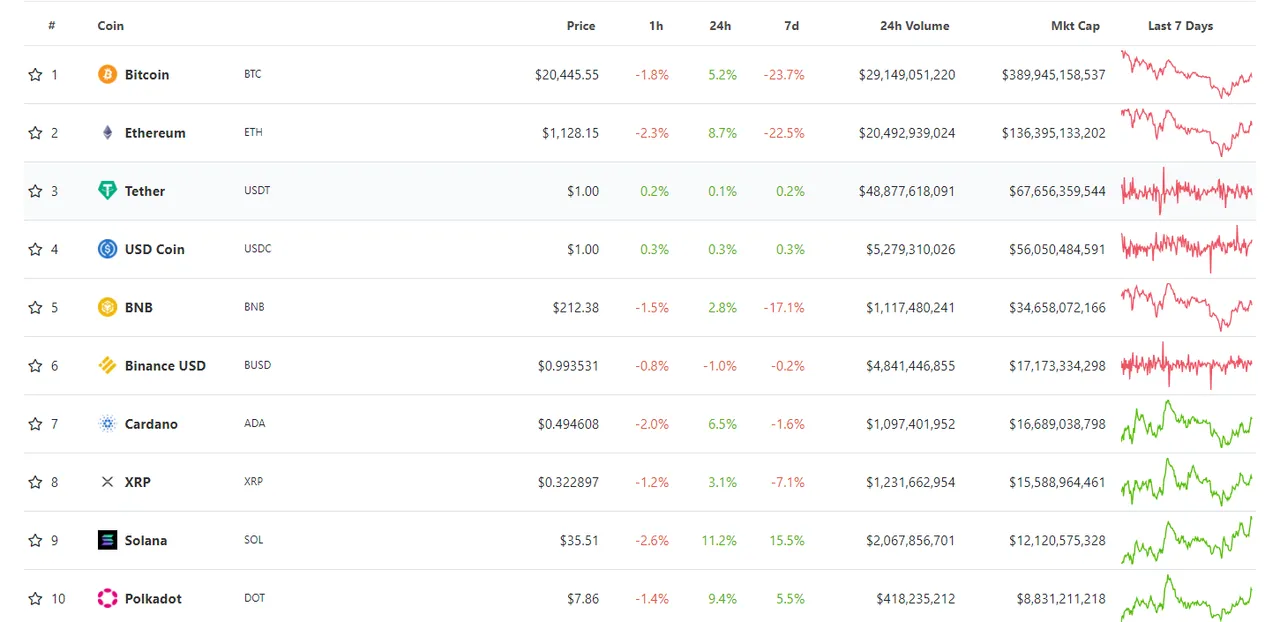Open XRP's green sparkline chart
Screen dimensions: 1280x622
[1187, 482]
